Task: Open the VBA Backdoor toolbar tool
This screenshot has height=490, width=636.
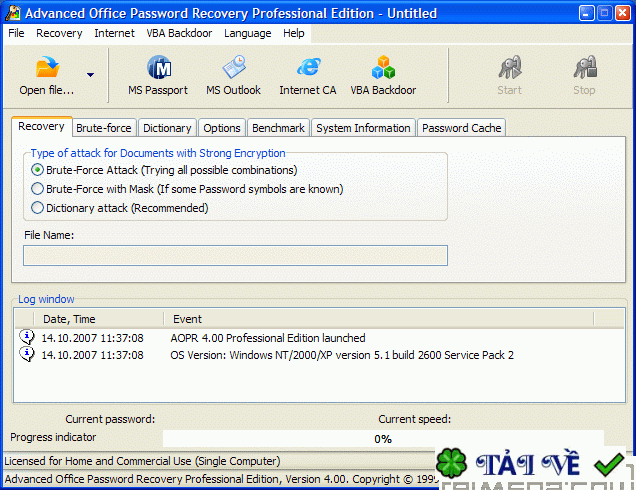Action: tap(383, 75)
